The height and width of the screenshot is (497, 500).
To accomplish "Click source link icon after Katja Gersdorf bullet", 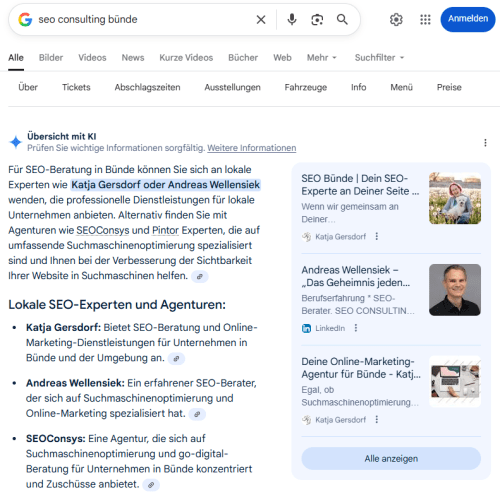I will pyautogui.click(x=176, y=359).
